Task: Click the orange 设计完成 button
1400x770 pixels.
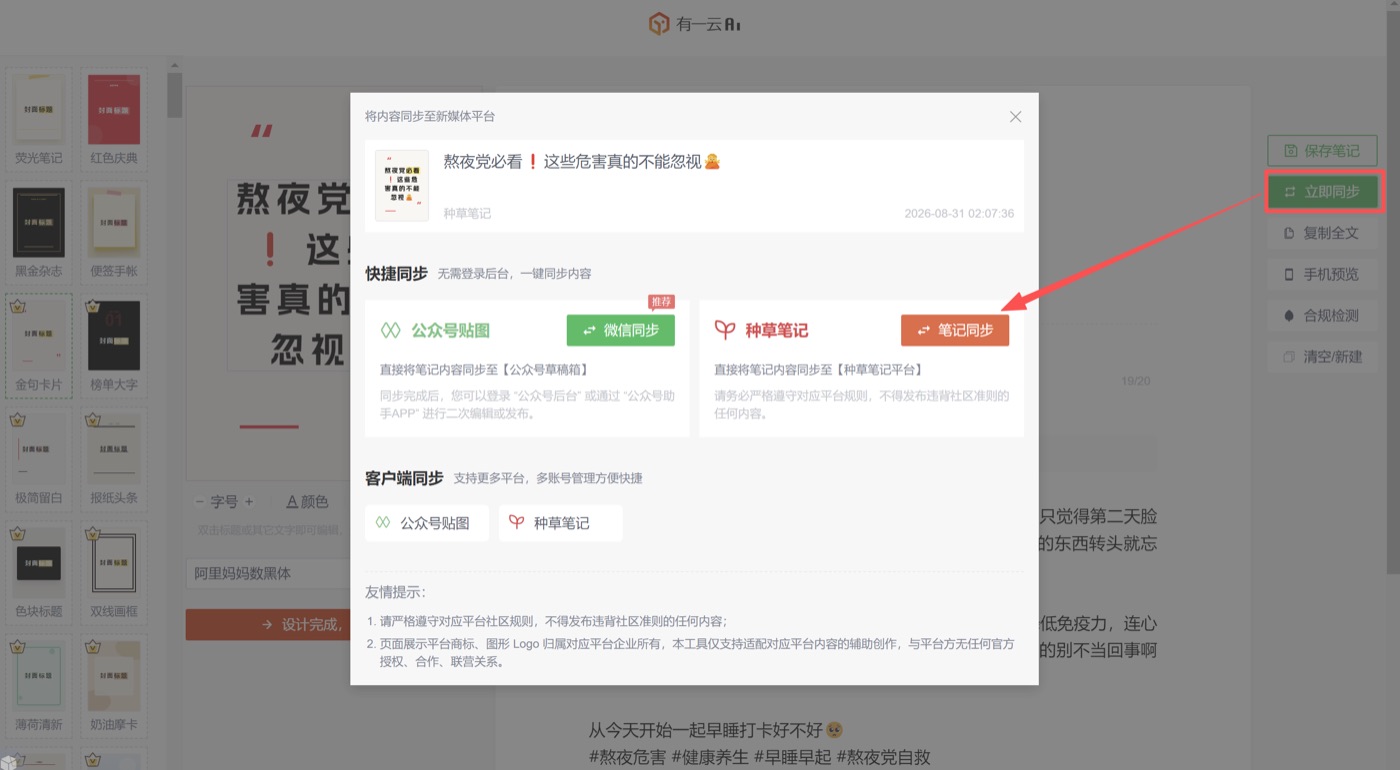Action: [x=268, y=624]
